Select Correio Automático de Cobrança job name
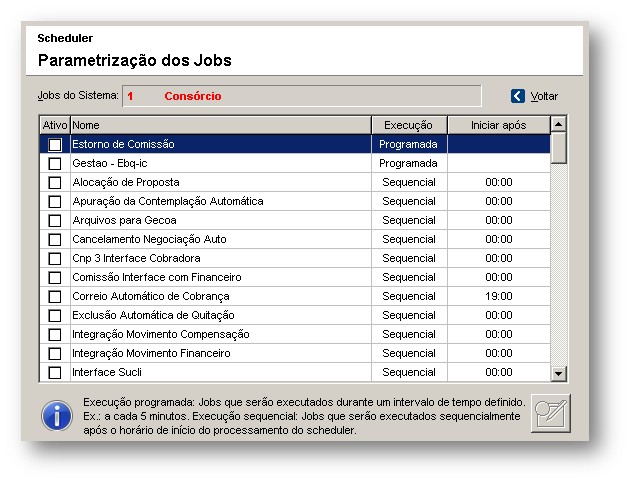Image resolution: width=631 pixels, height=483 pixels. 151,296
